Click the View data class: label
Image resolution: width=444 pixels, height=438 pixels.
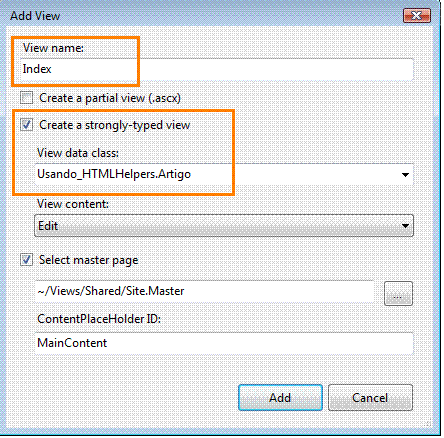(78, 153)
